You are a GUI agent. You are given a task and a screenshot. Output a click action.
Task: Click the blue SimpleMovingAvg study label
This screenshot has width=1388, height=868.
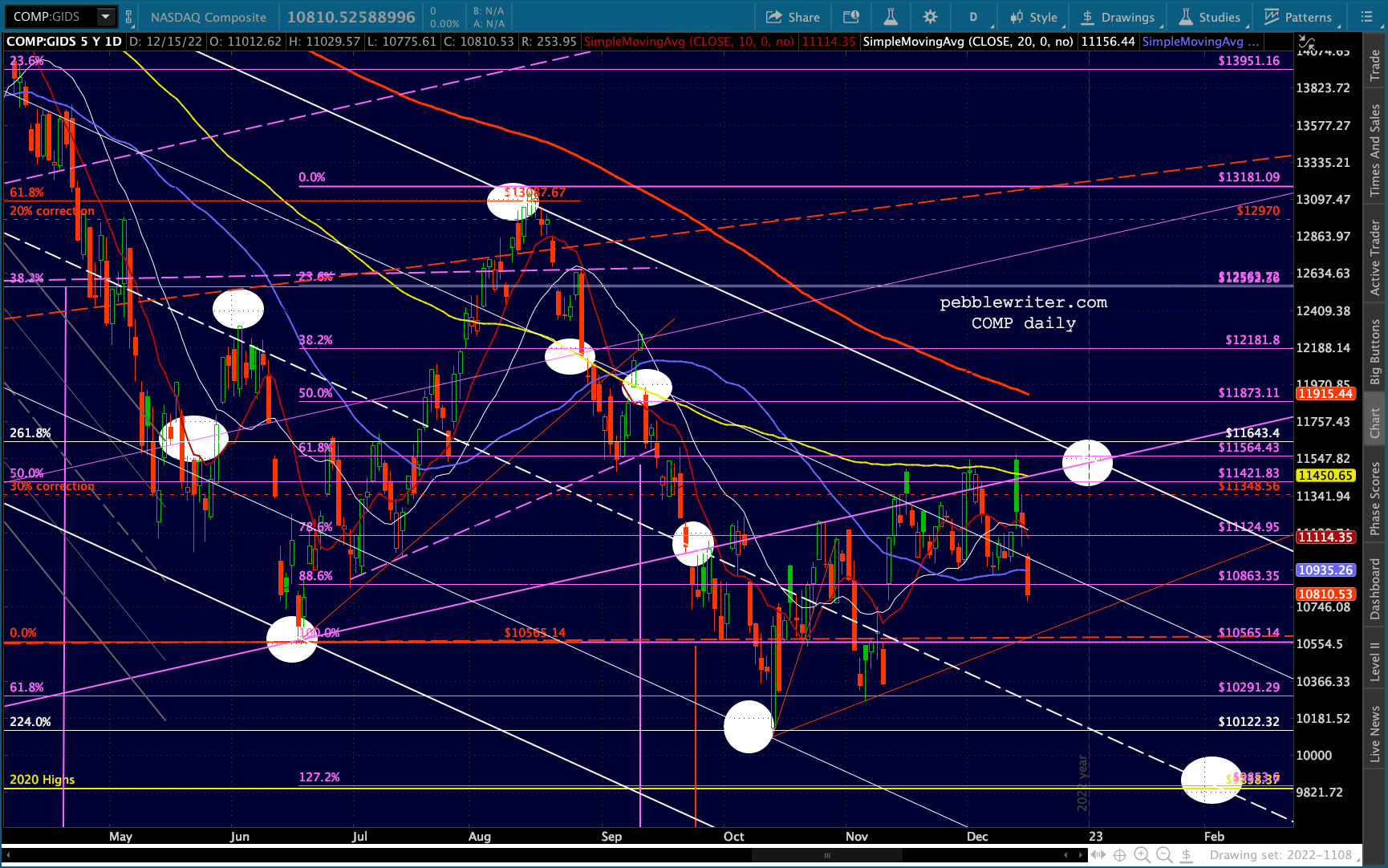(1200, 42)
